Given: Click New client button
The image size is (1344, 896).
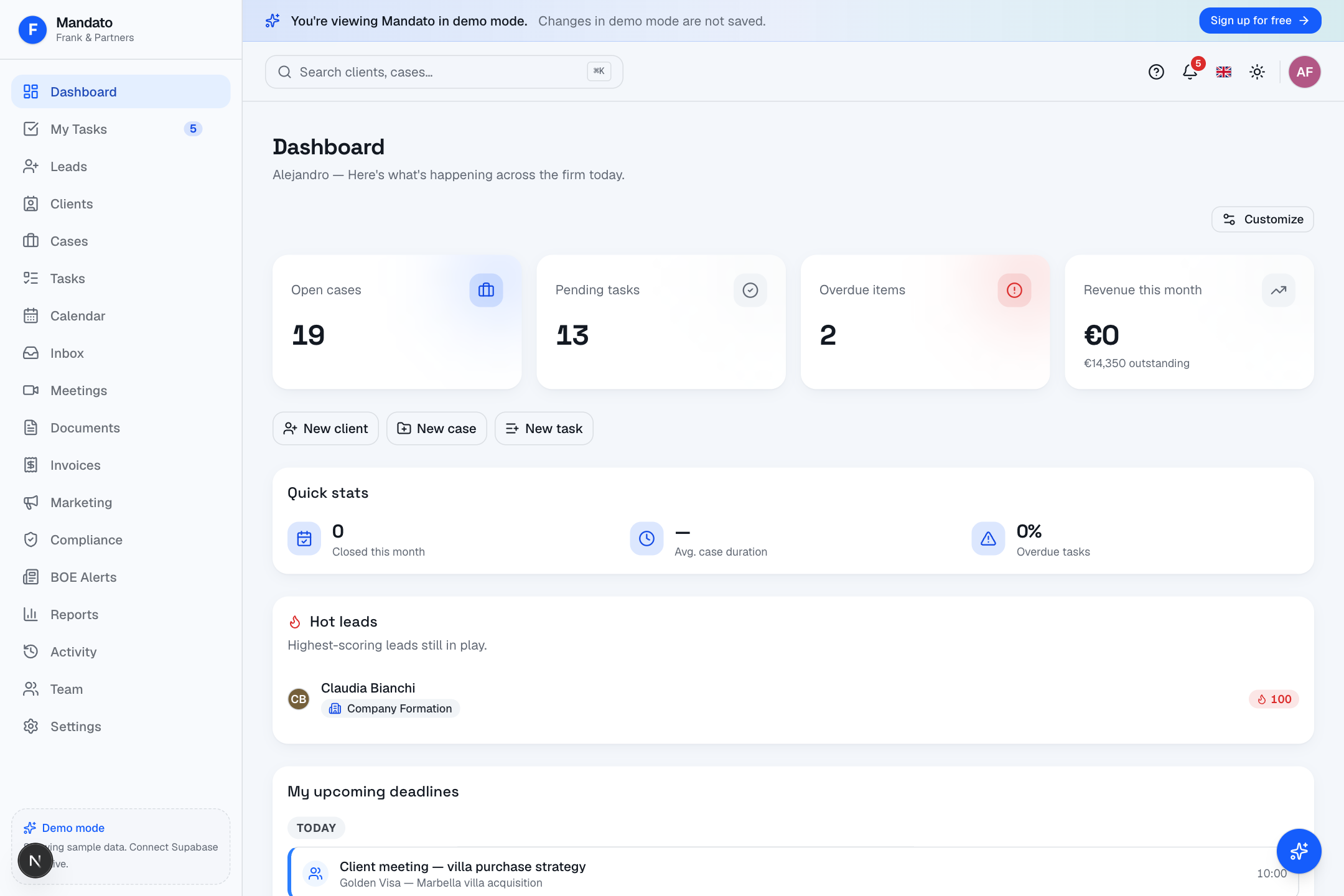Looking at the screenshot, I should point(325,428).
